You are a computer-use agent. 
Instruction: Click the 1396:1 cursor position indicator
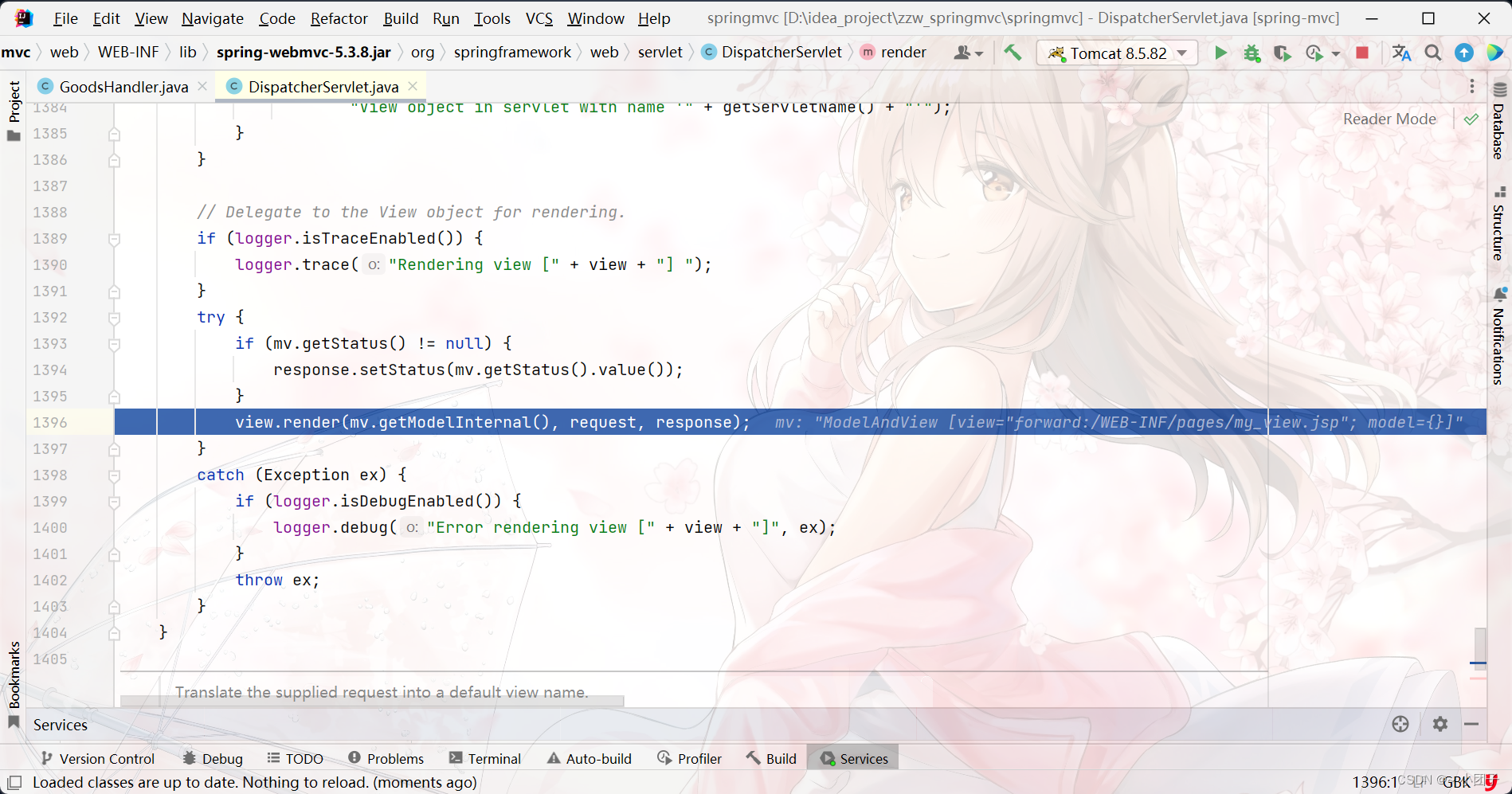pos(1375,782)
